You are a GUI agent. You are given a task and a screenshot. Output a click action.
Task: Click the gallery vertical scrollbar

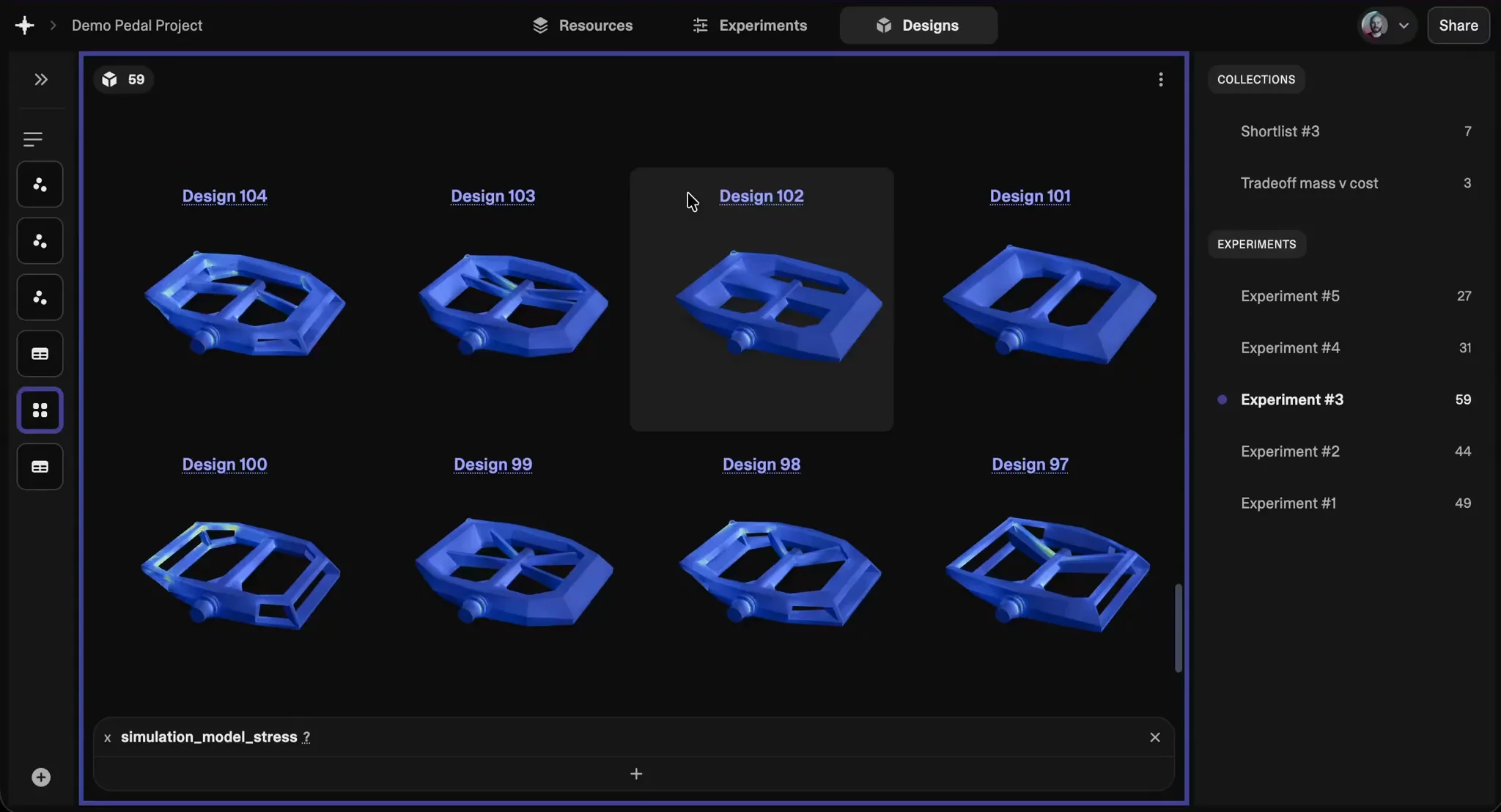[x=1178, y=627]
